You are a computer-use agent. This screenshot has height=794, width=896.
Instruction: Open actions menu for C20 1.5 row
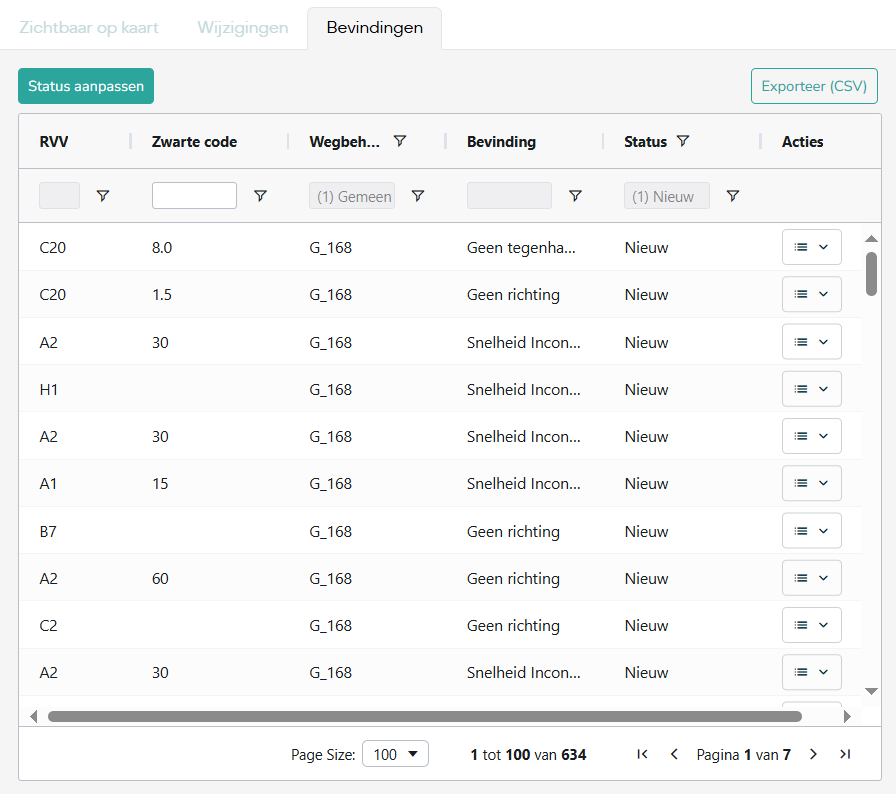(811, 294)
